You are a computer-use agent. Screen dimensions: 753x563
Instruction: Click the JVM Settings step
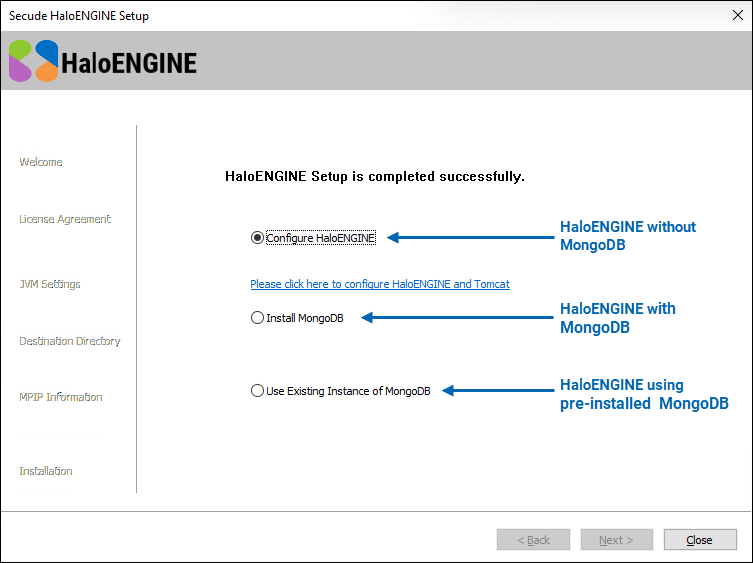[x=50, y=284]
